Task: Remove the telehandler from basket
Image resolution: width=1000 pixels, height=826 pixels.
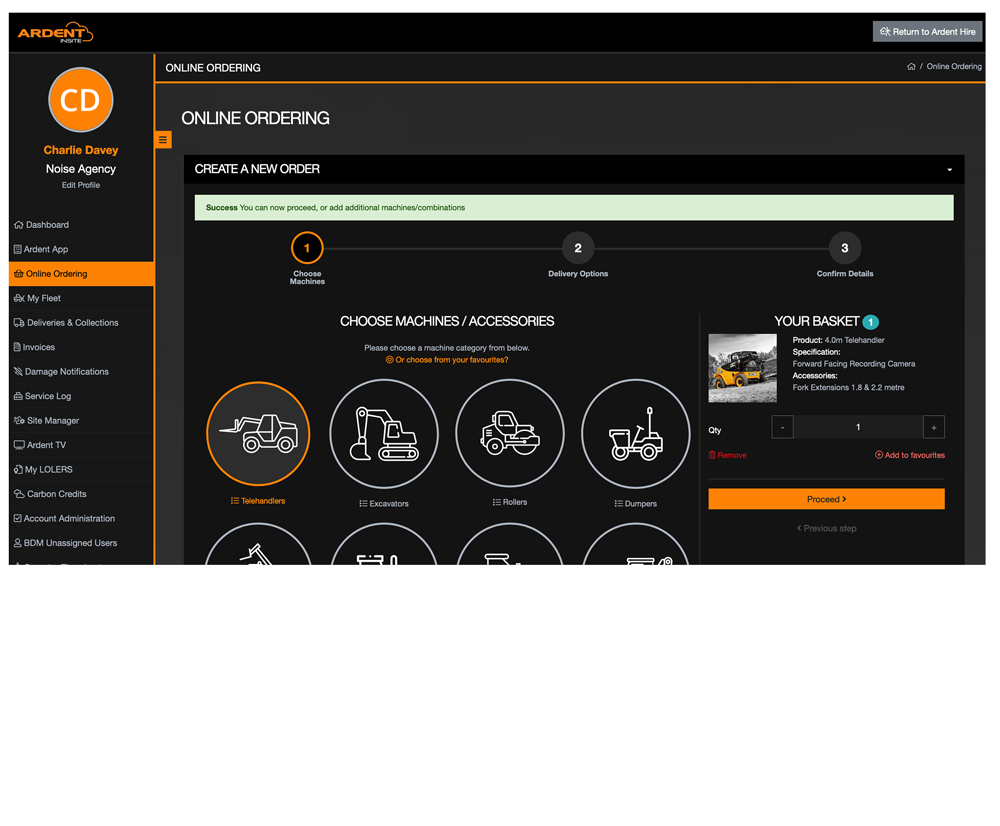Action: 728,455
